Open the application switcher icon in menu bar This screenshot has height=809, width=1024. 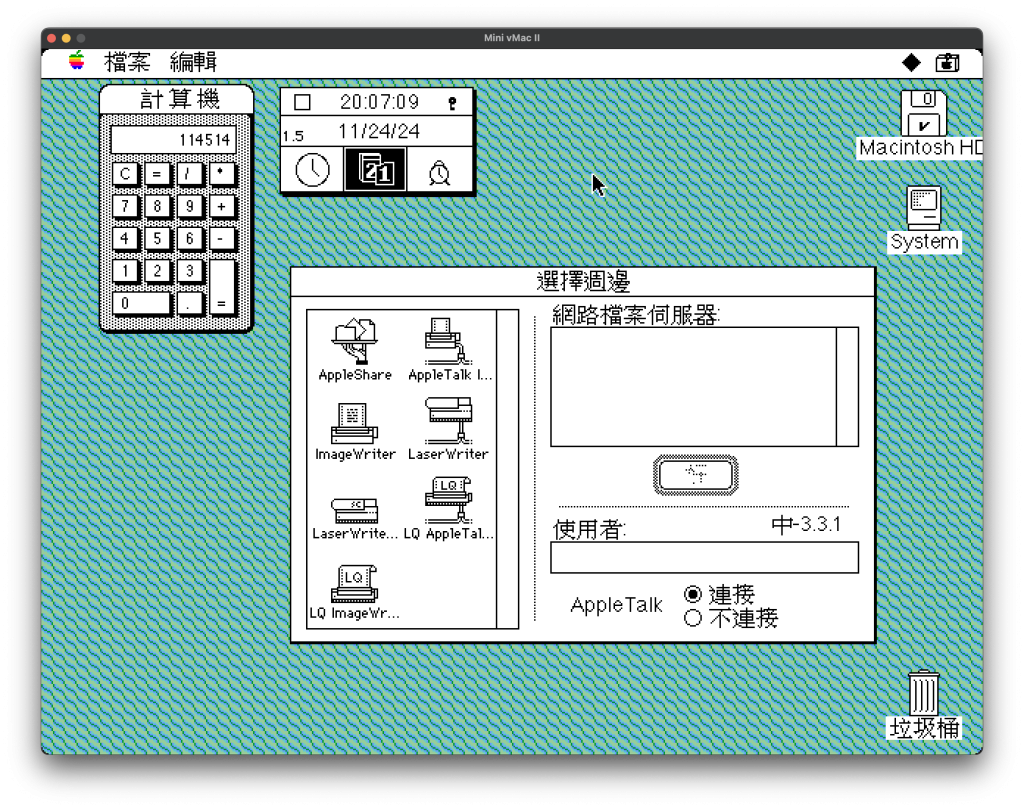point(947,63)
